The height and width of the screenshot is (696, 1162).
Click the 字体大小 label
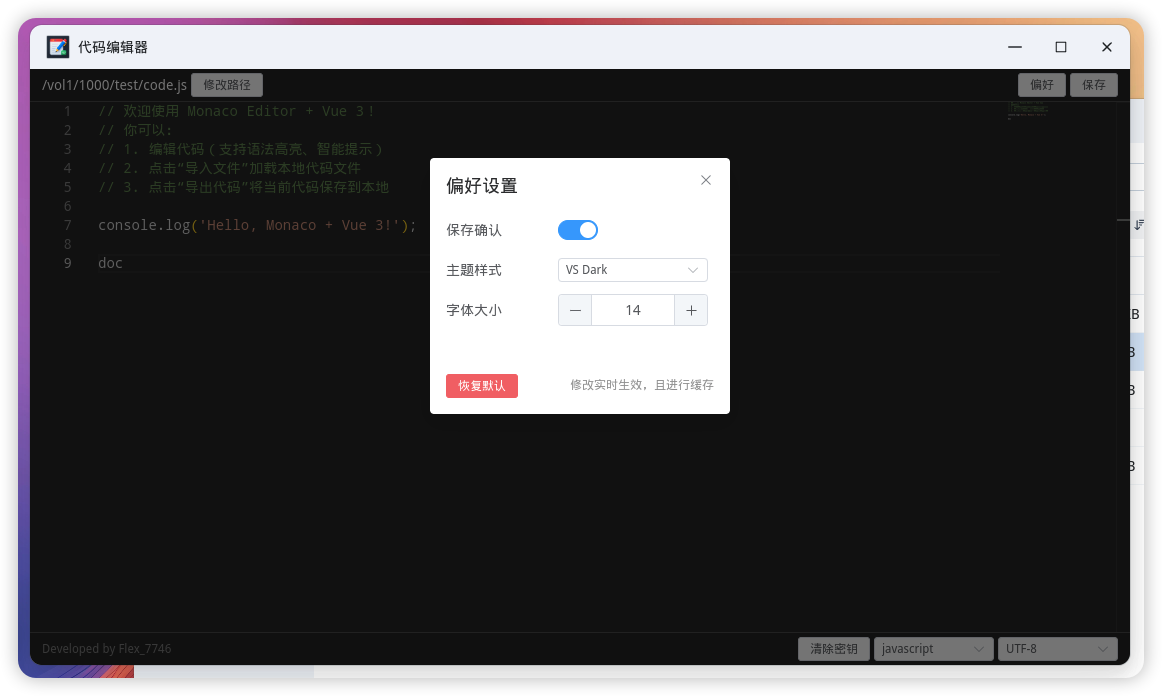[474, 310]
